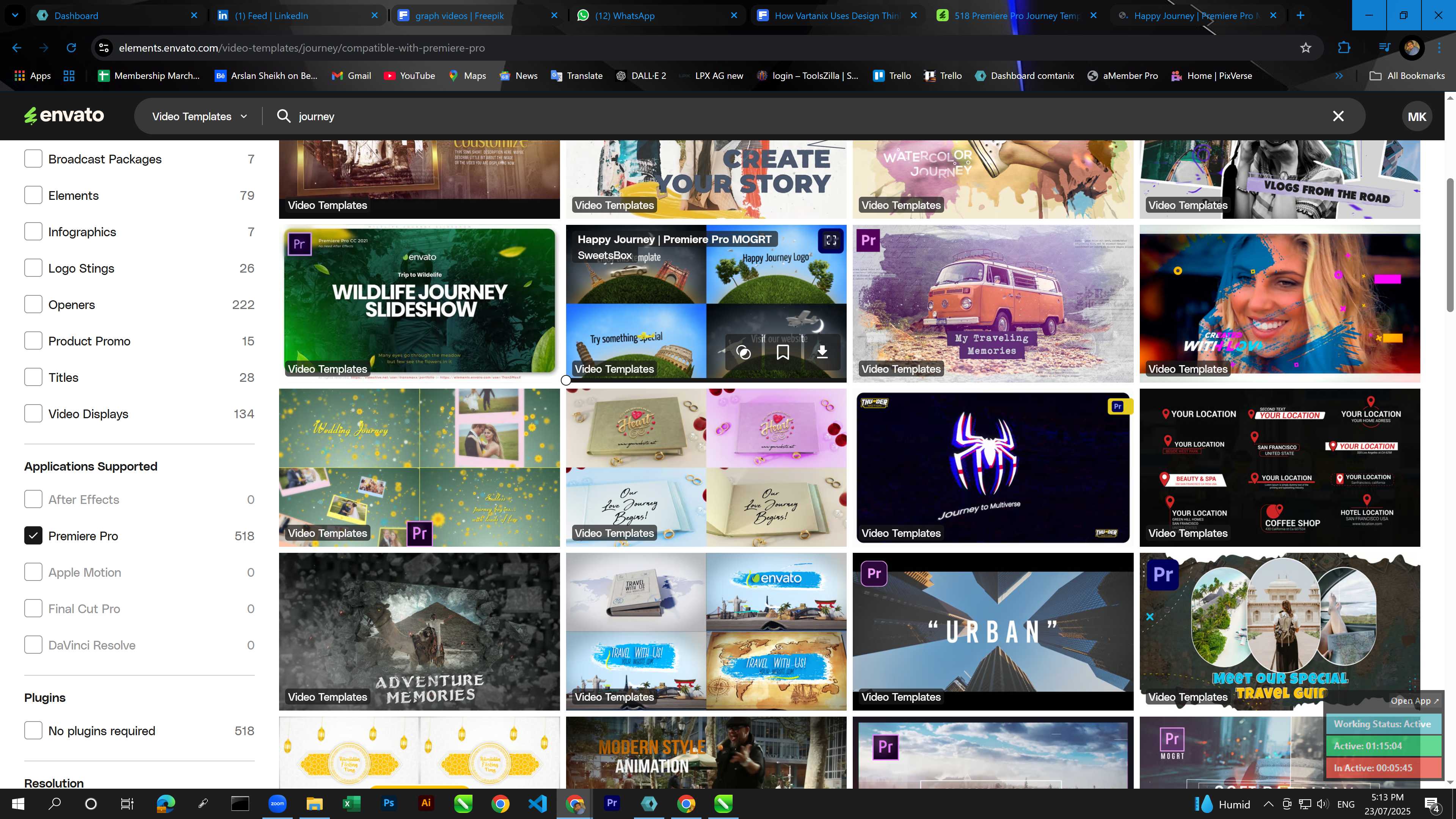
Task: Open Excel from the taskbar
Action: click(x=351, y=803)
